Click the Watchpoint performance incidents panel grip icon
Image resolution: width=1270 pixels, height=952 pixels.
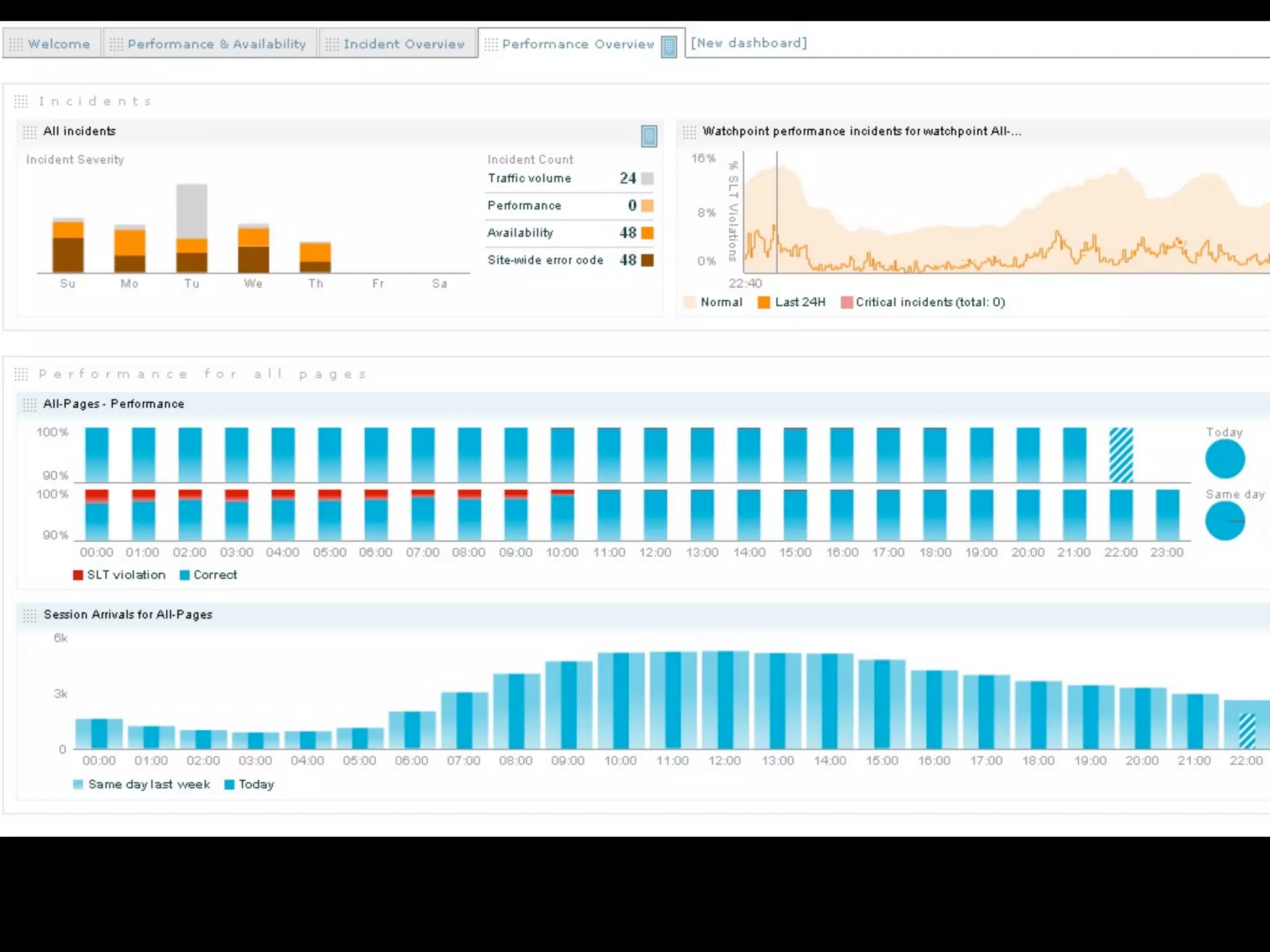[689, 132]
